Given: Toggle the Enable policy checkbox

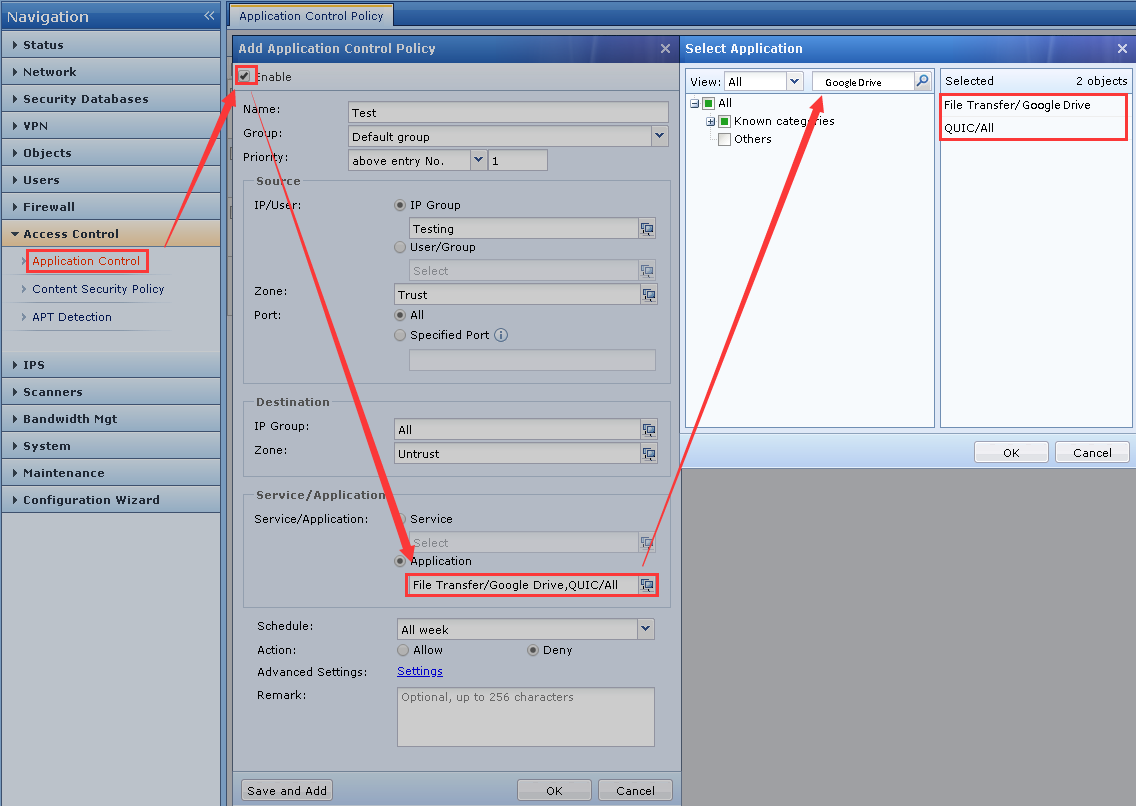Looking at the screenshot, I should point(244,76).
